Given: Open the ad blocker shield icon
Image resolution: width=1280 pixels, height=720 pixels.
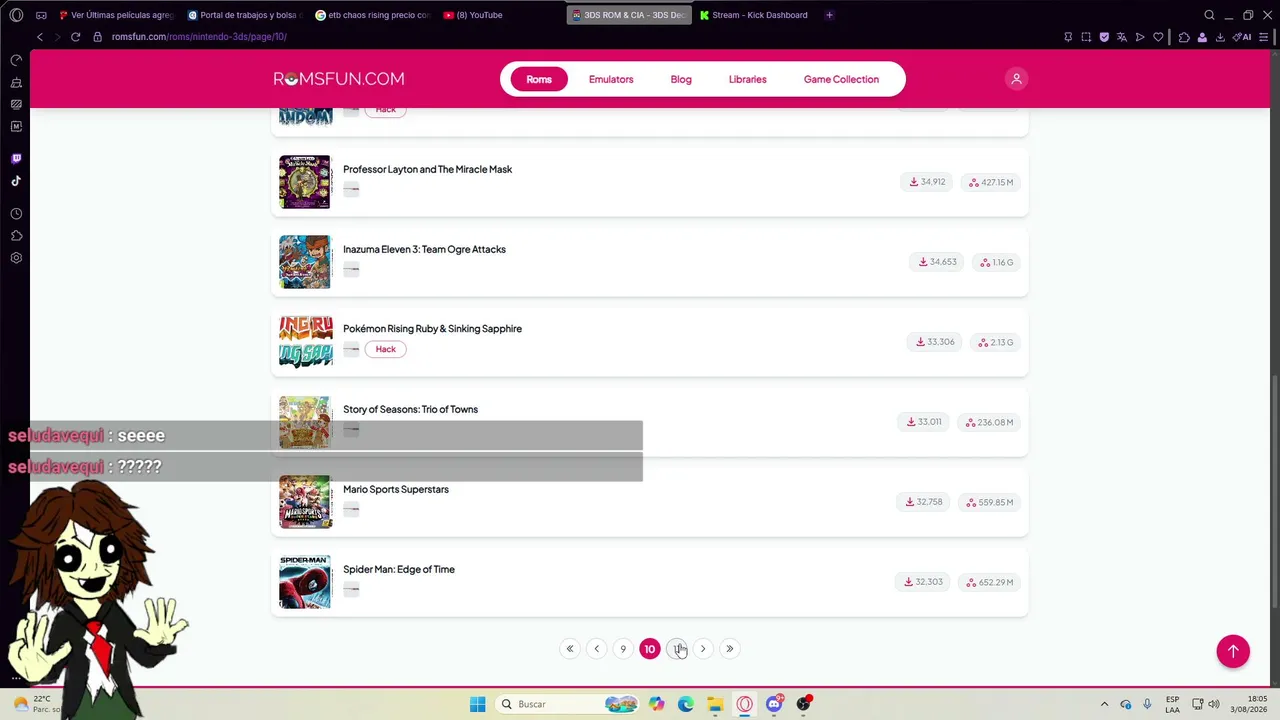Looking at the screenshot, I should tap(1104, 37).
